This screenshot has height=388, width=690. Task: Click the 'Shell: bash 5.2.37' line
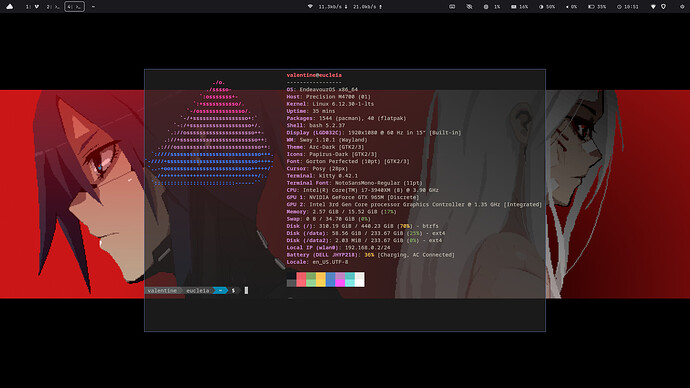pyautogui.click(x=316, y=125)
